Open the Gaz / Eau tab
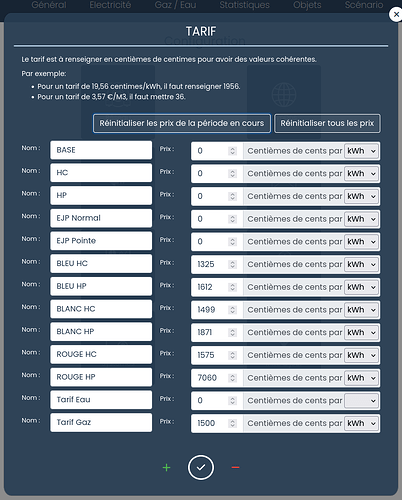402x500 pixels. 175,5
